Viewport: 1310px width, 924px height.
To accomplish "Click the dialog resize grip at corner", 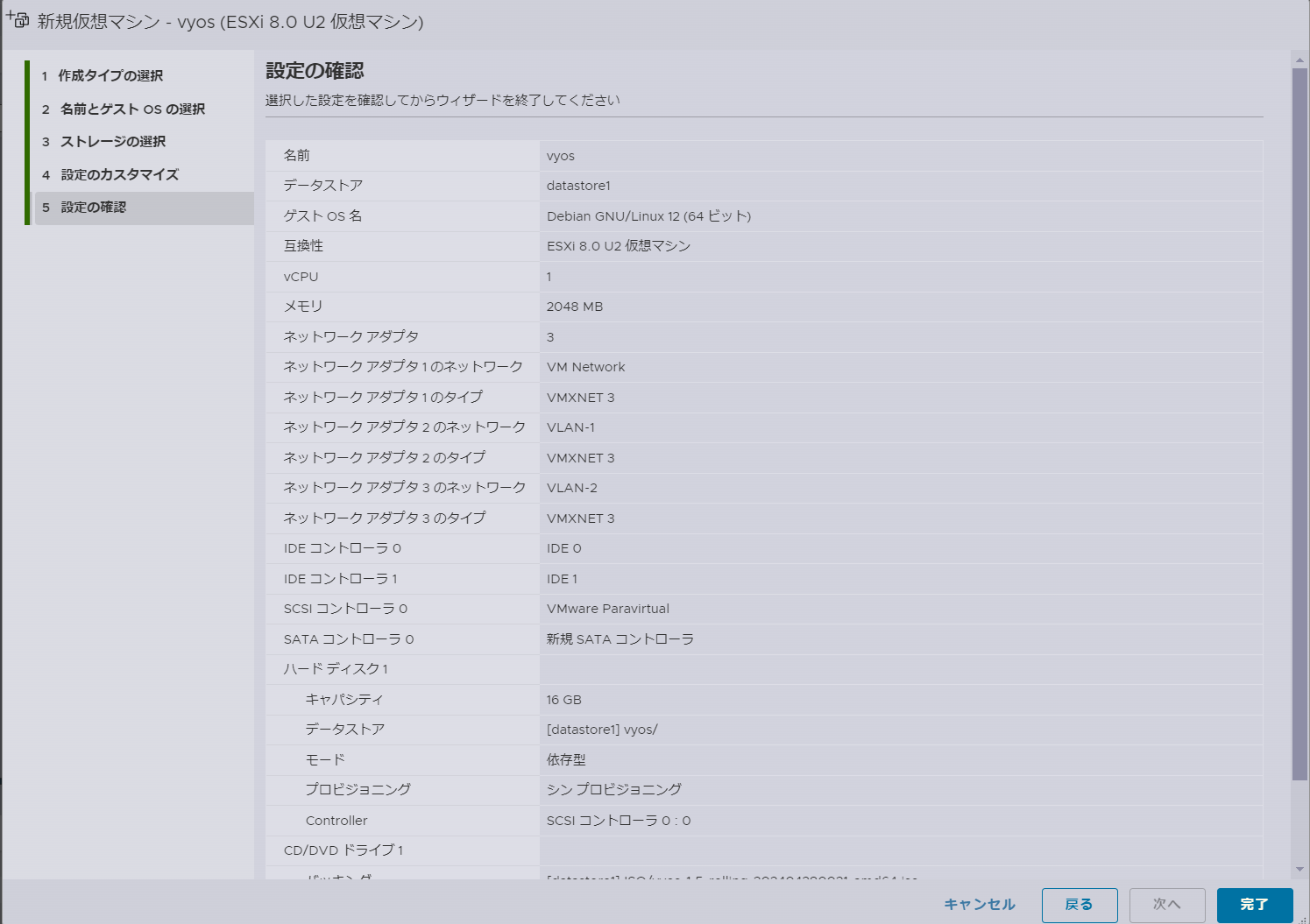I will click(1302, 918).
